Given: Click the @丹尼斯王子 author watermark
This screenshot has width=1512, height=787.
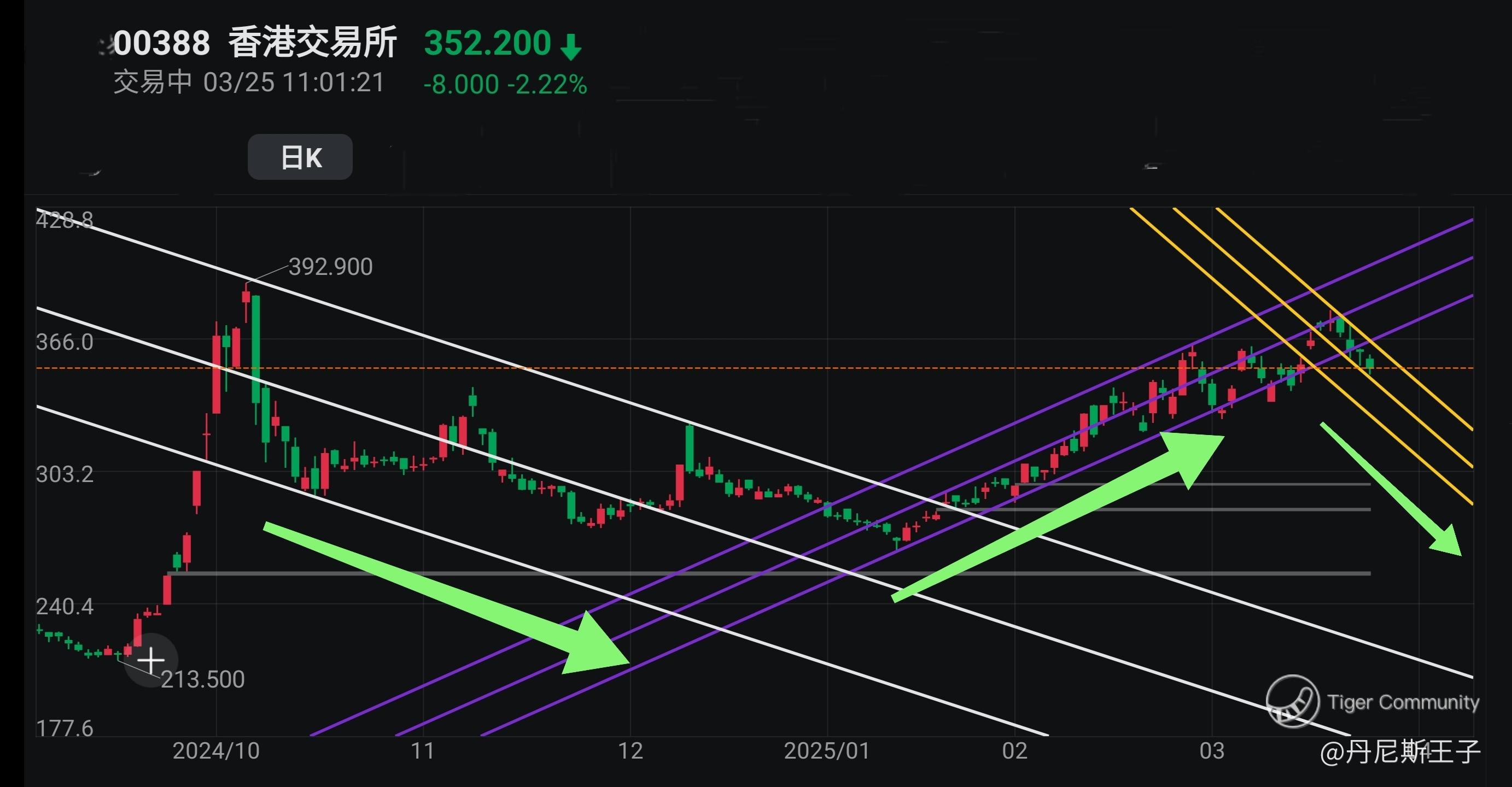Looking at the screenshot, I should (1400, 752).
